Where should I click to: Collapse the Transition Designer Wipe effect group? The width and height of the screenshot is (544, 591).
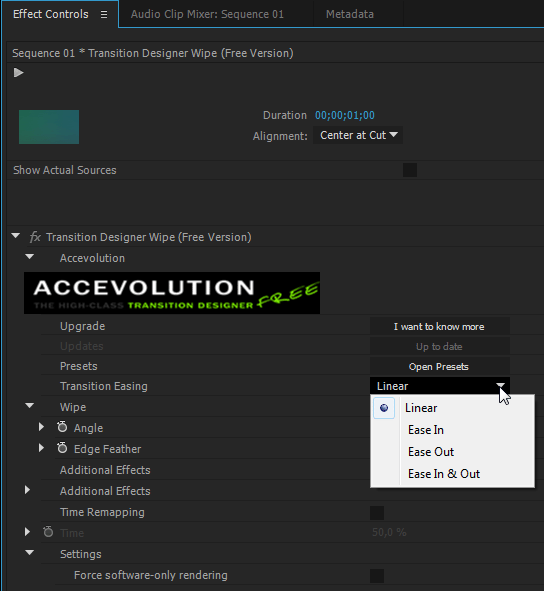coord(15,236)
